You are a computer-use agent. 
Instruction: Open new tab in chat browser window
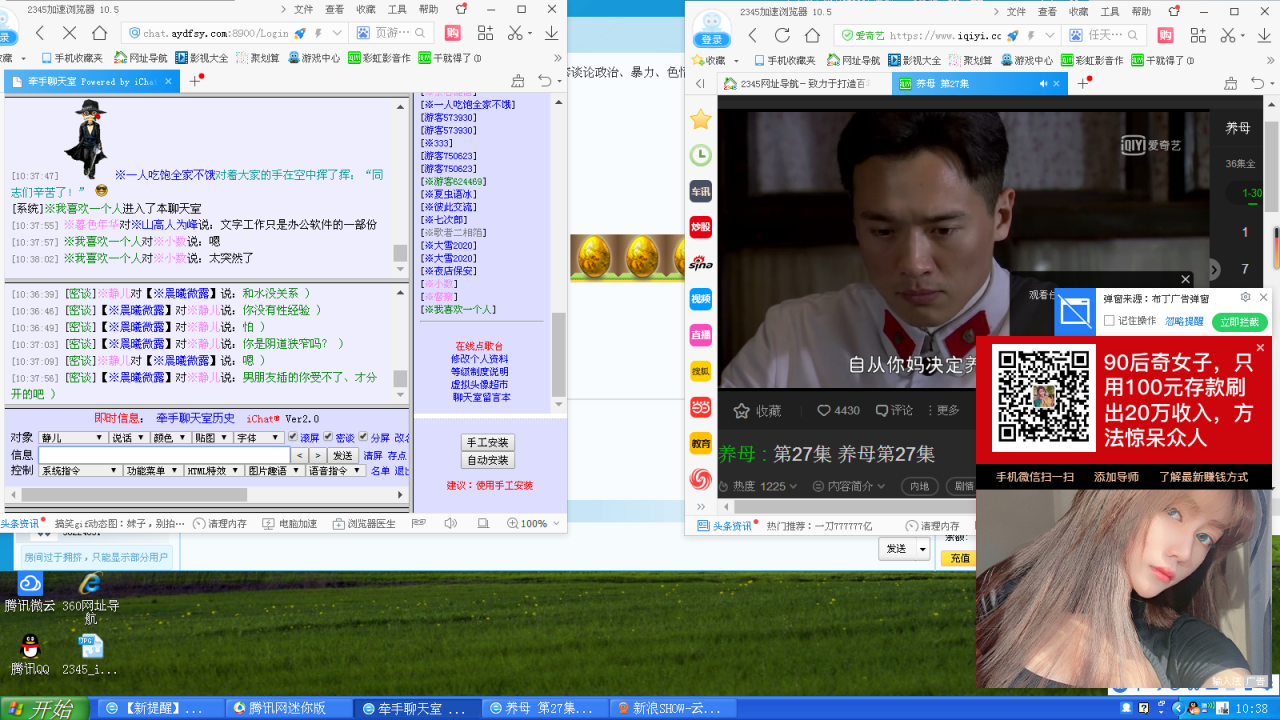coord(196,81)
